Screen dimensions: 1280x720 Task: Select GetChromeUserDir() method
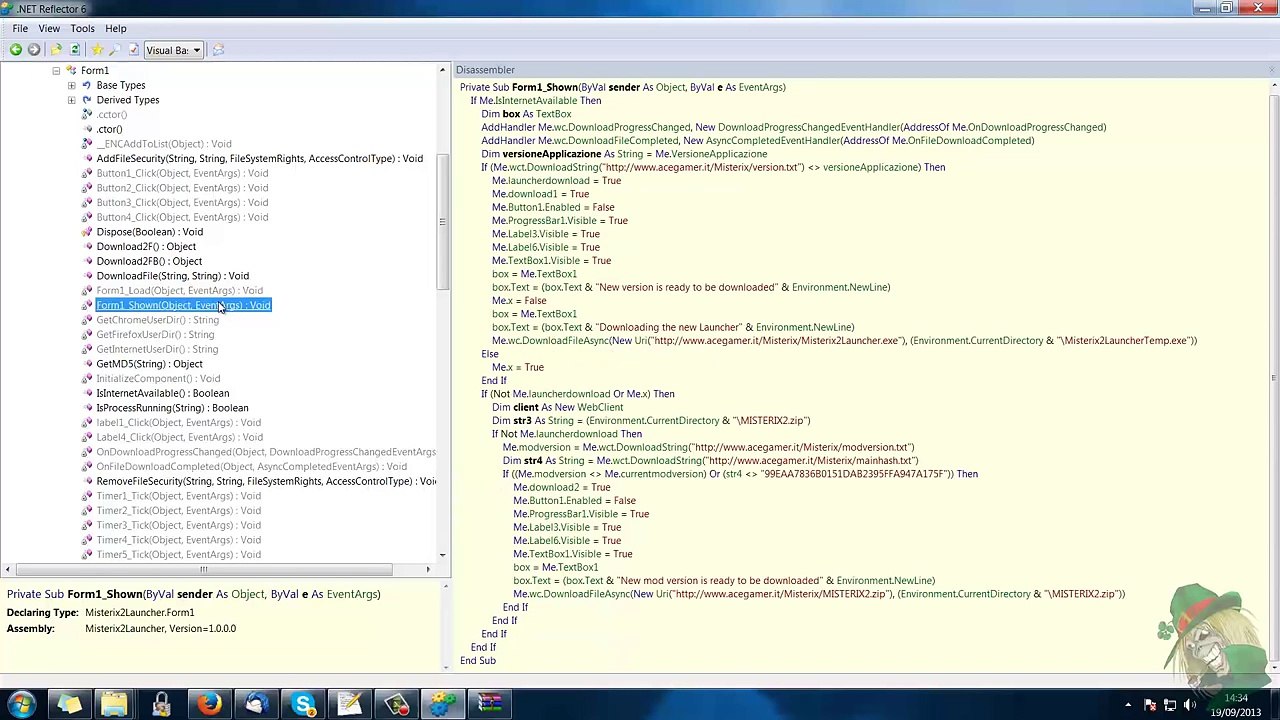pos(157,320)
